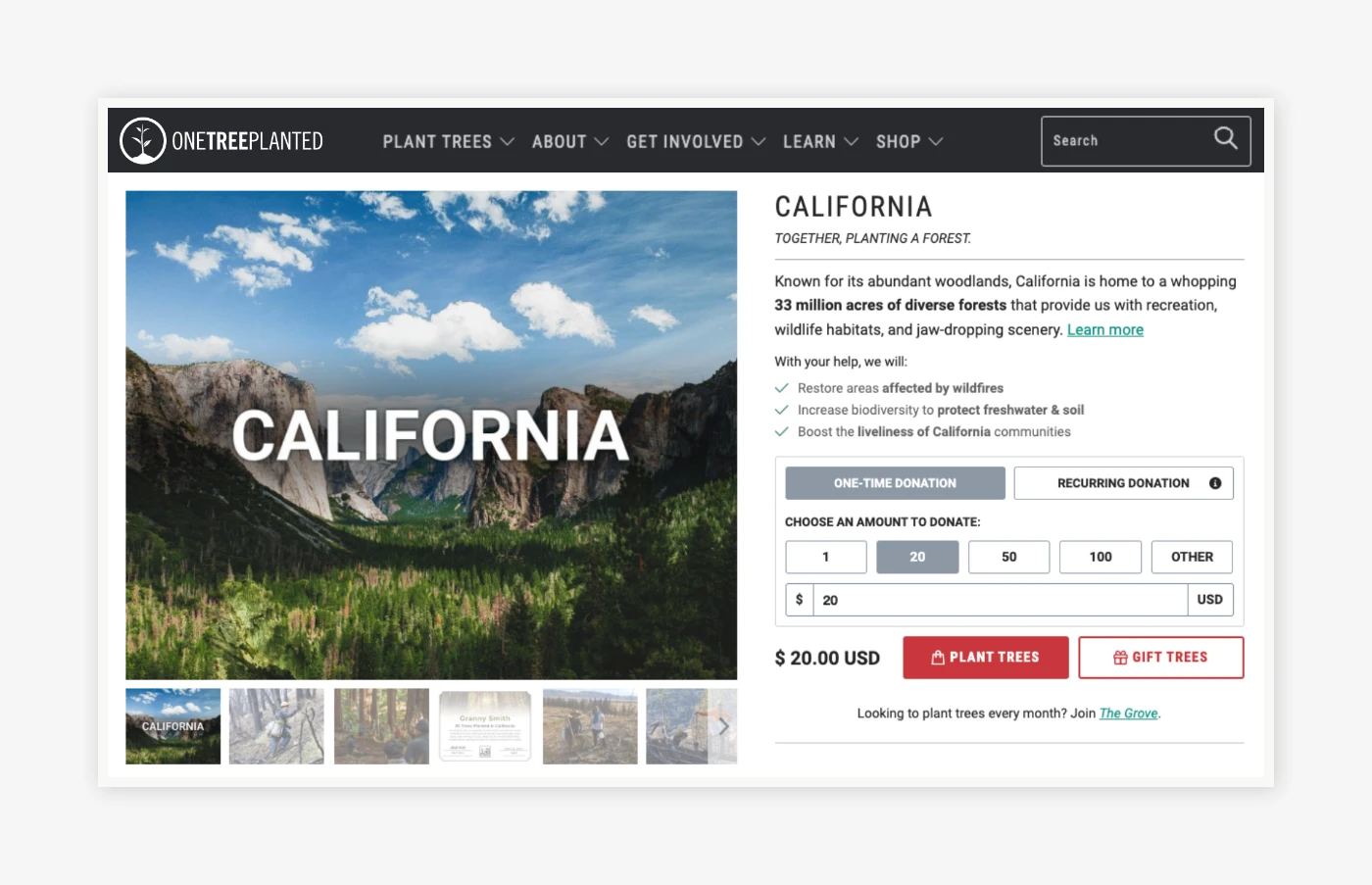Select the people in field thumbnail
The image size is (1372, 885).
coord(590,726)
